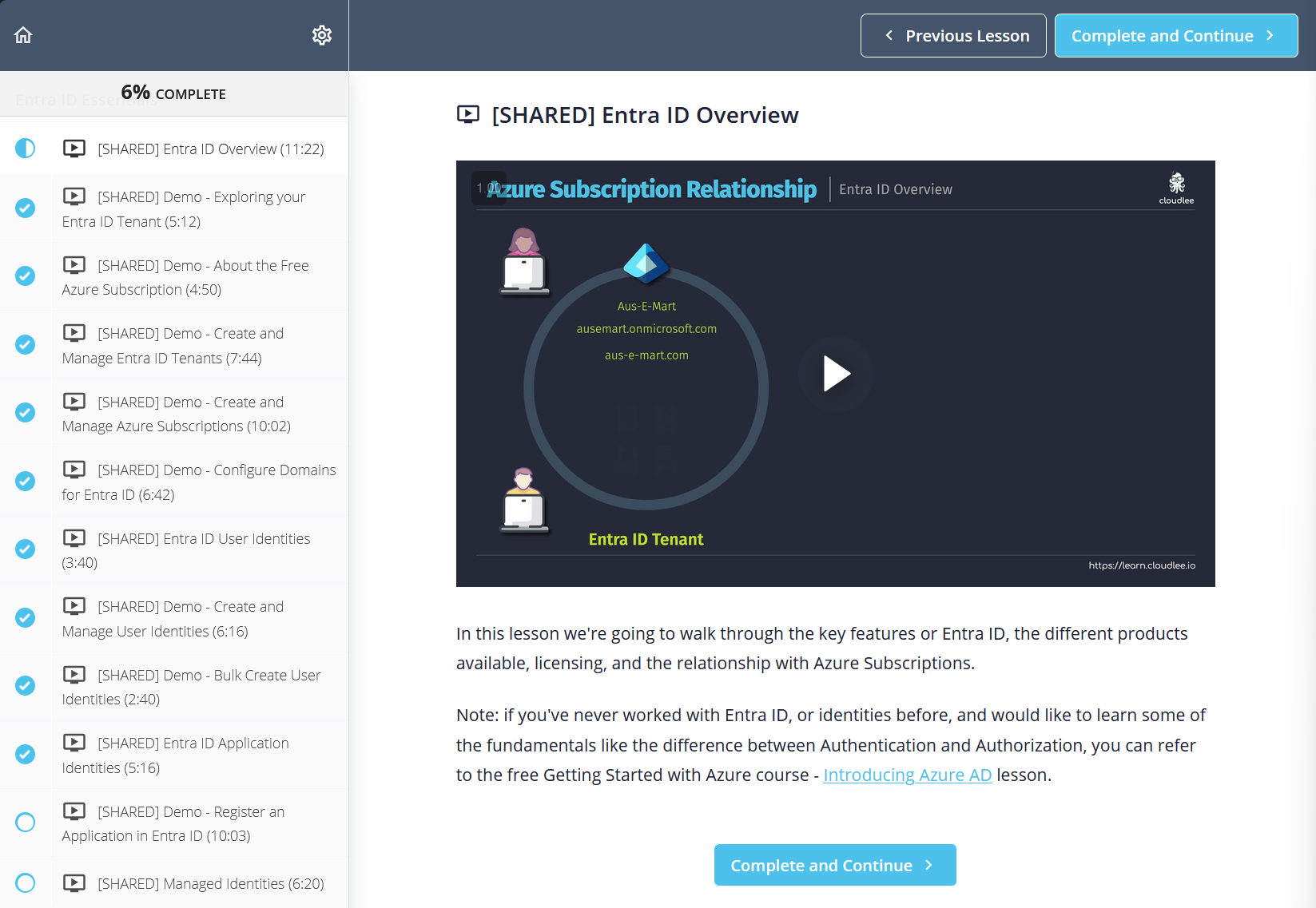Click the video icon for Exploring your Entra ID Tenant

[x=74, y=196]
